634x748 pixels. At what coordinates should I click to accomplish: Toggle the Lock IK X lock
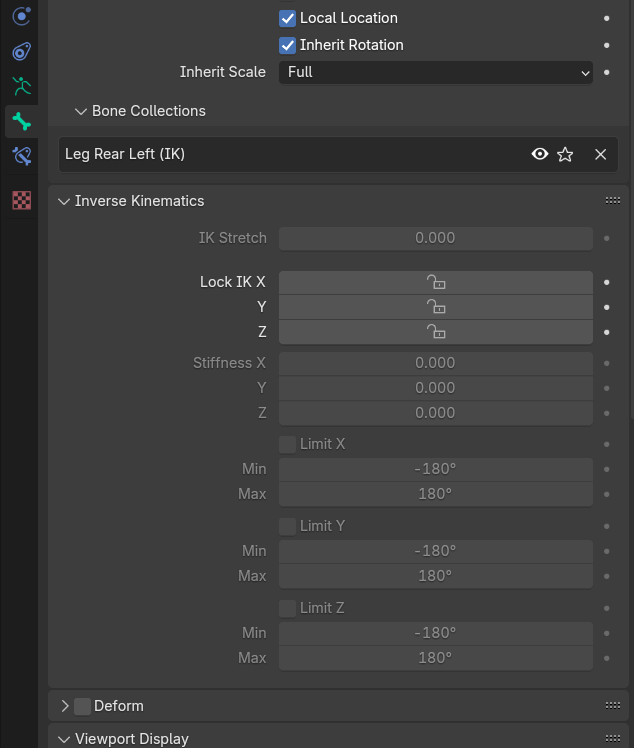435,282
